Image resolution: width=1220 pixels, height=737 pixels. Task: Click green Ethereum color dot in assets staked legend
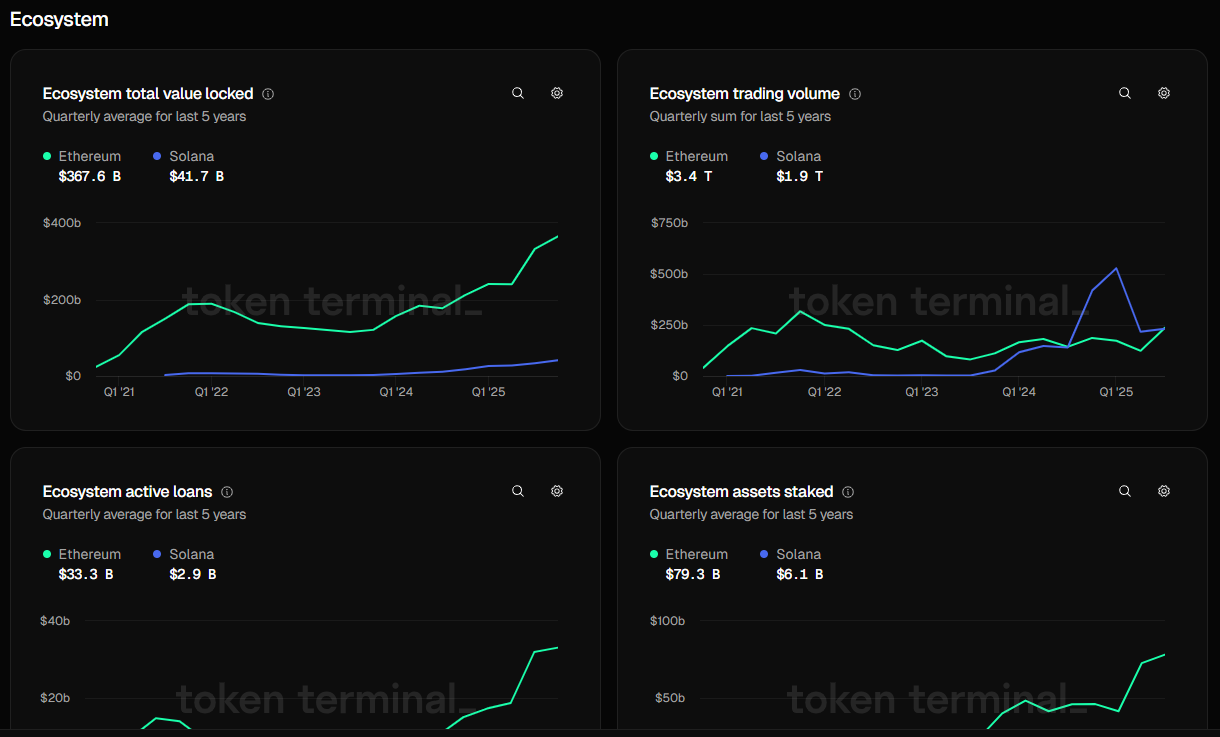point(654,554)
